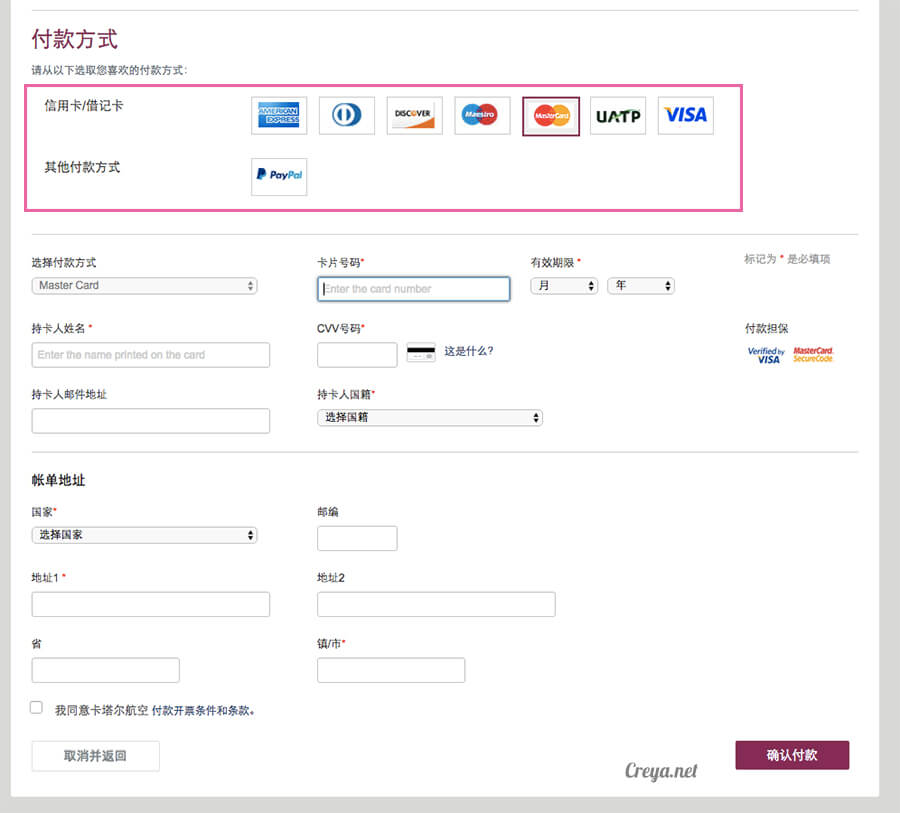Select Maestro card payment icon
Viewport: 900px width, 813px height.
click(482, 115)
